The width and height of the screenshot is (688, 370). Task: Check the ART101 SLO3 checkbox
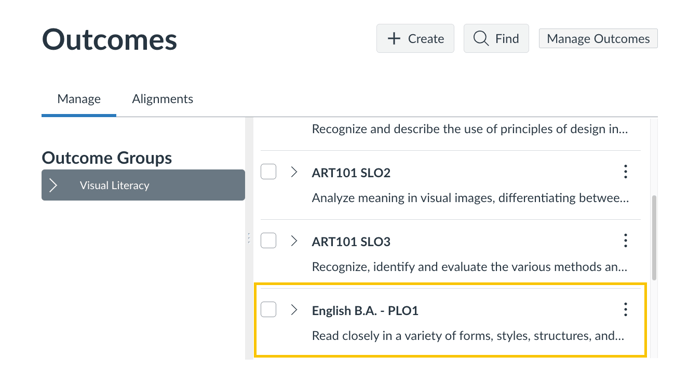click(268, 241)
